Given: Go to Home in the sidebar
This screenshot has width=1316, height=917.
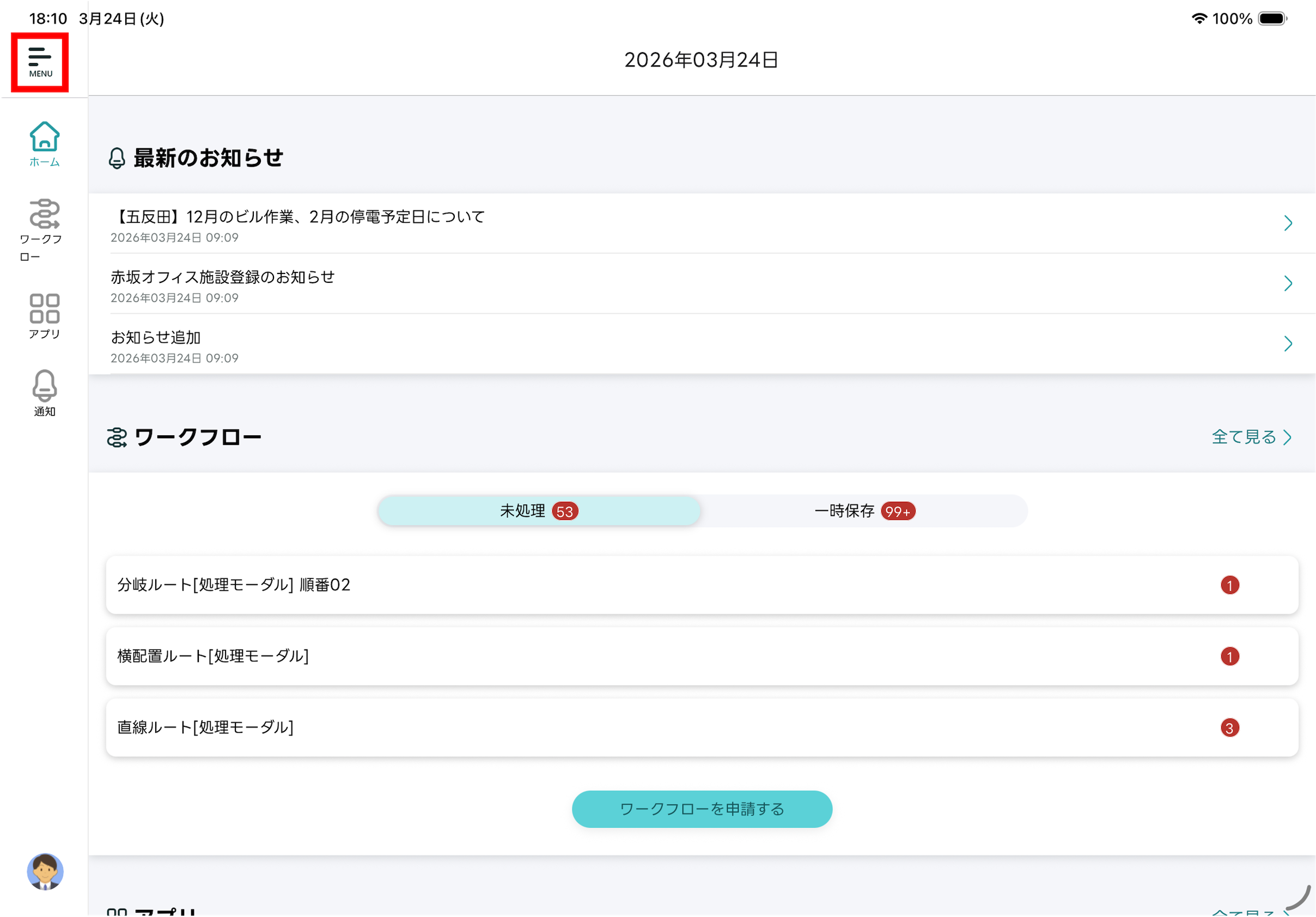Looking at the screenshot, I should click(x=45, y=144).
